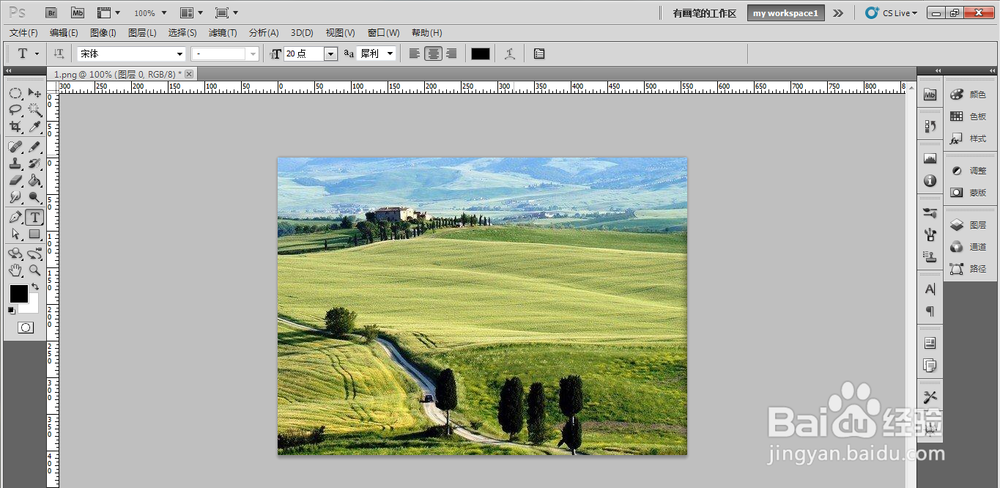The height and width of the screenshot is (488, 1000).
Task: Align text right
Action: (452, 54)
